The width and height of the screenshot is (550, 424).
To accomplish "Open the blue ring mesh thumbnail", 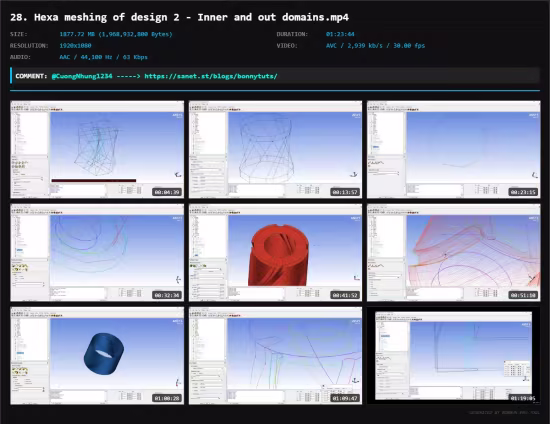I will tap(97, 356).
